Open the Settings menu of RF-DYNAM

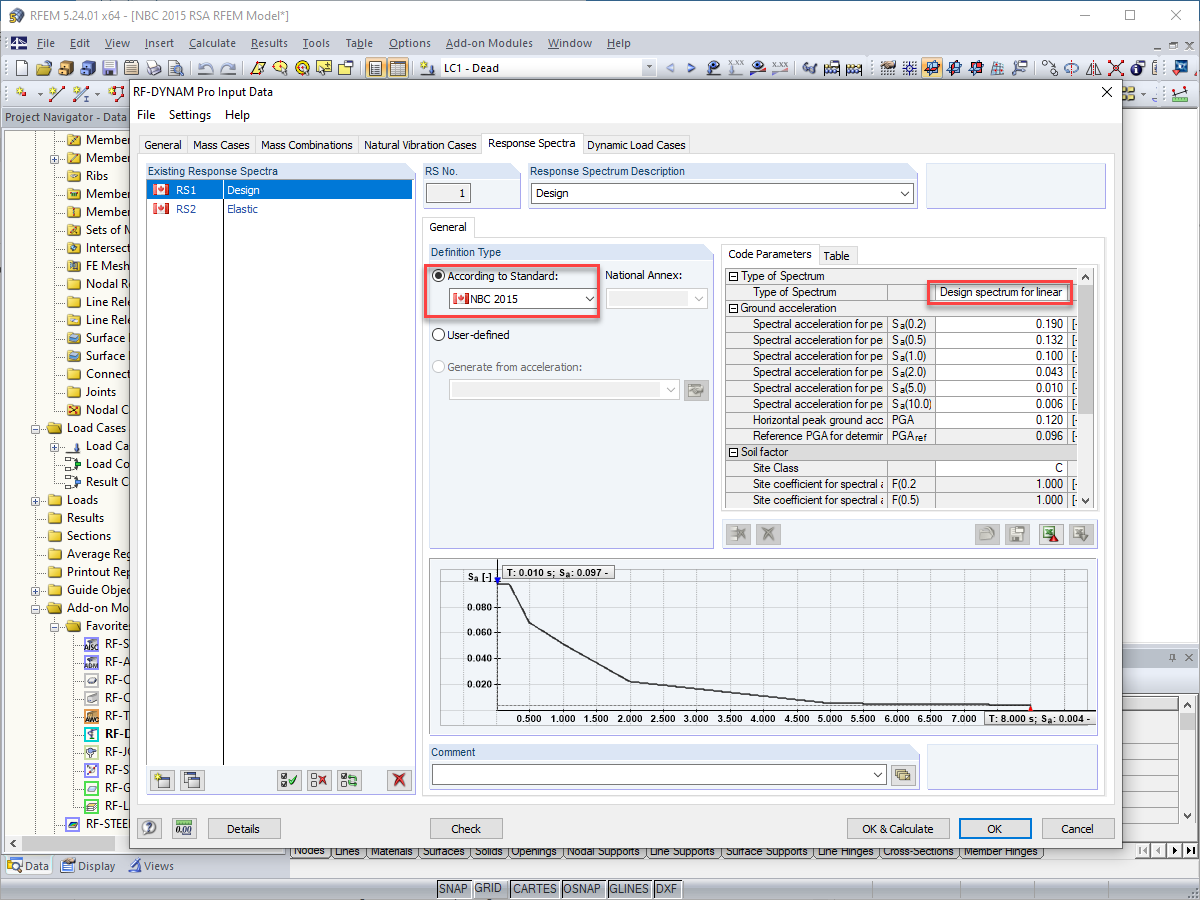point(189,115)
